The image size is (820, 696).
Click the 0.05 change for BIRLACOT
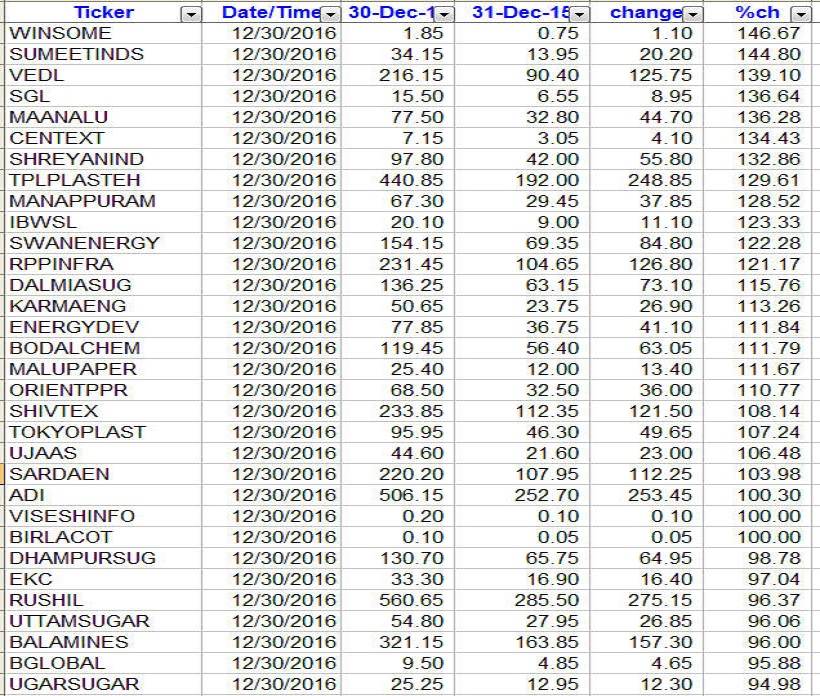click(x=671, y=537)
